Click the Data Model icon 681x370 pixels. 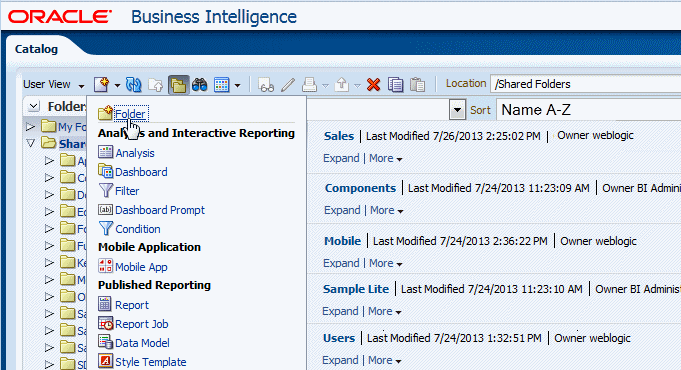[x=106, y=342]
